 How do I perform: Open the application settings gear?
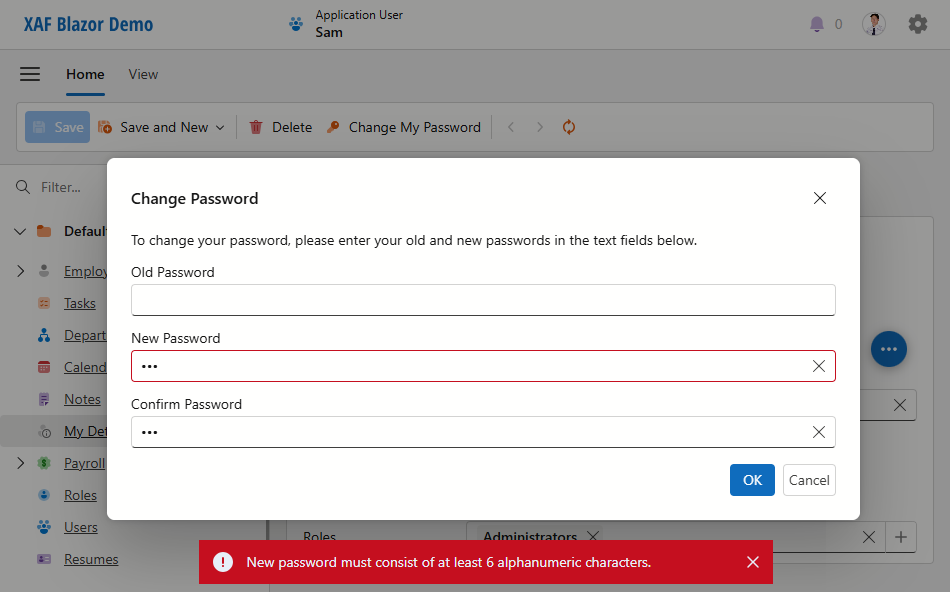click(x=918, y=23)
